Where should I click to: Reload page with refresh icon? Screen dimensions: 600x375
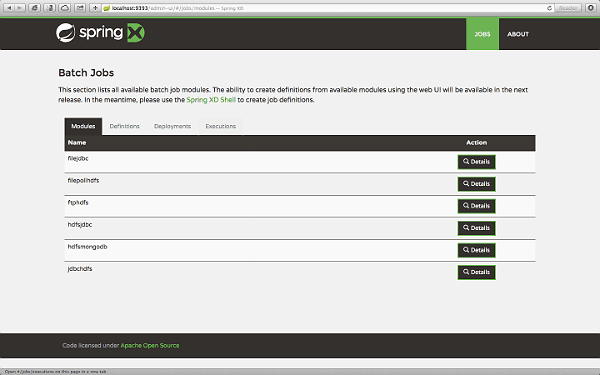[549, 8]
